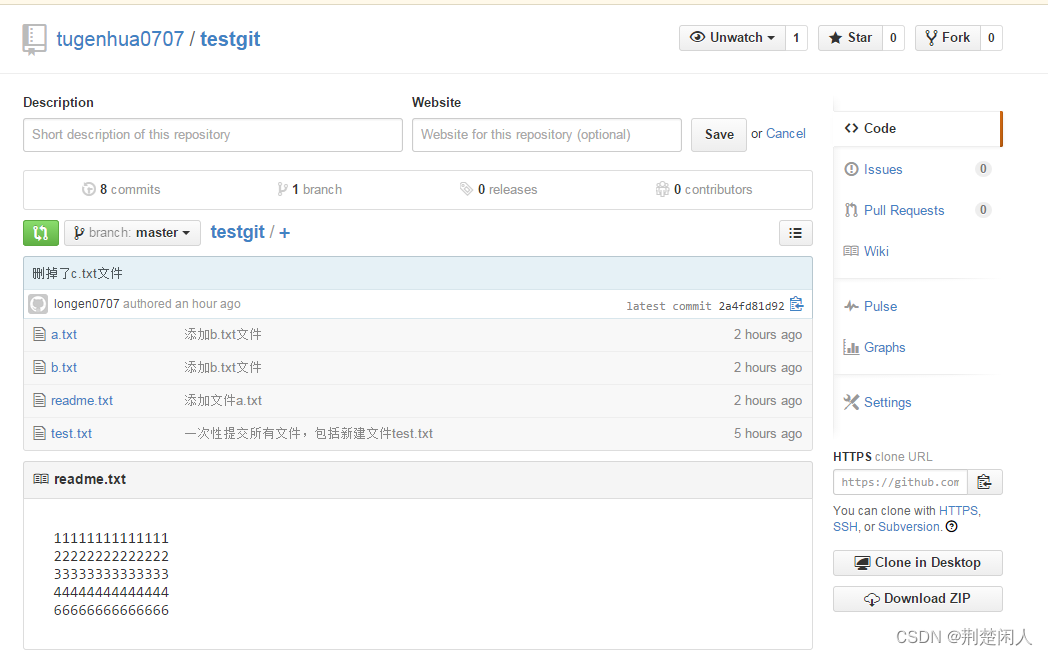The height and width of the screenshot is (655, 1048).
Task: Switch clone protocol to SSH
Action: pos(845,527)
